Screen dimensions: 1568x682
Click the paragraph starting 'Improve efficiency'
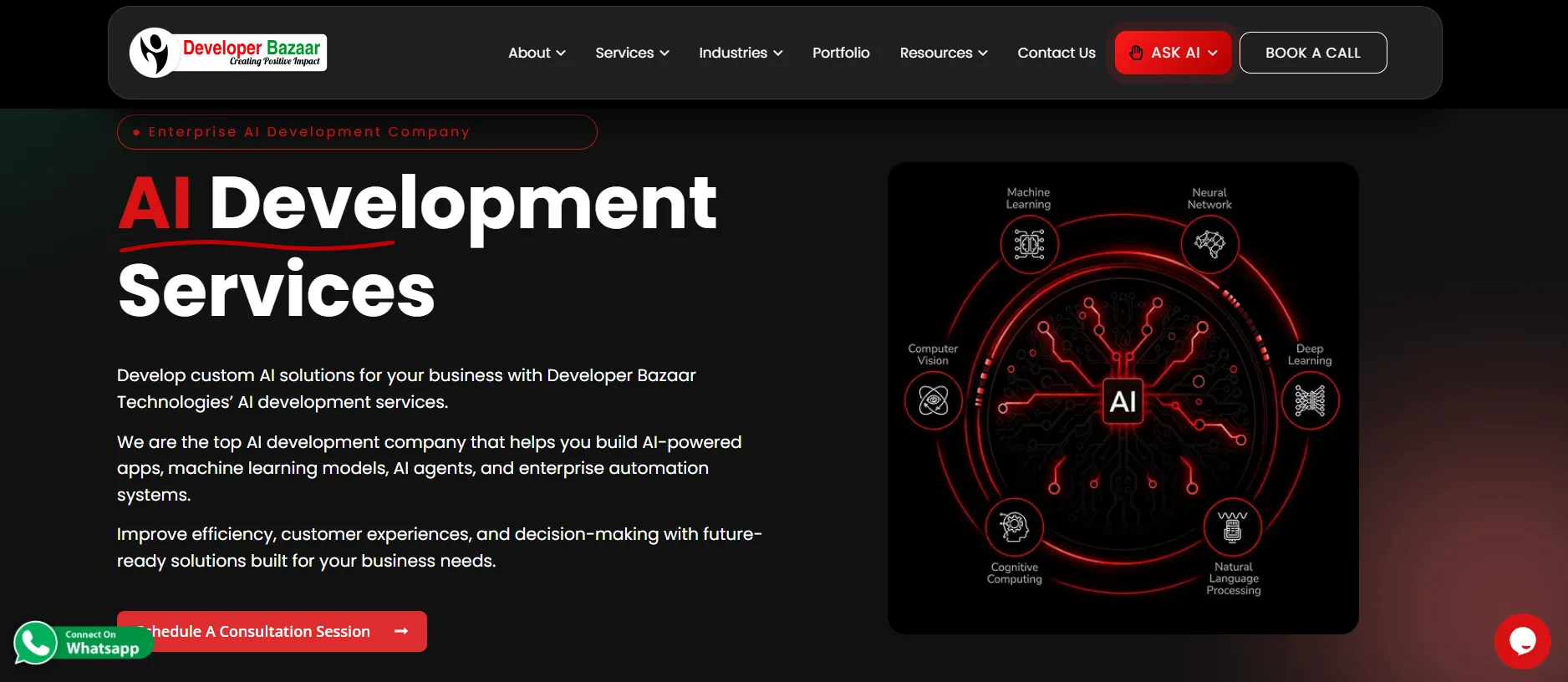tap(440, 547)
